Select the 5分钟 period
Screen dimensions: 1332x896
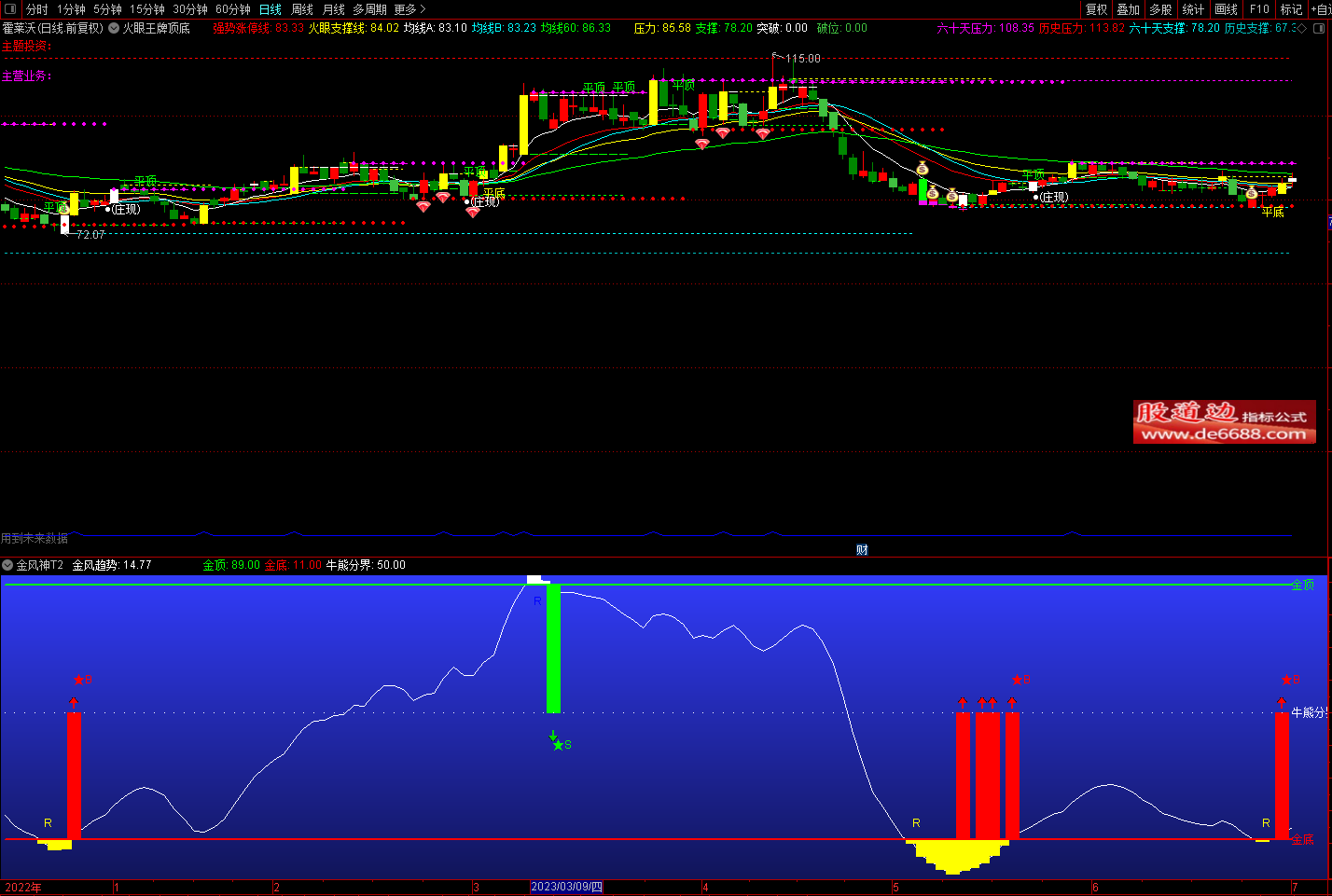point(107,9)
